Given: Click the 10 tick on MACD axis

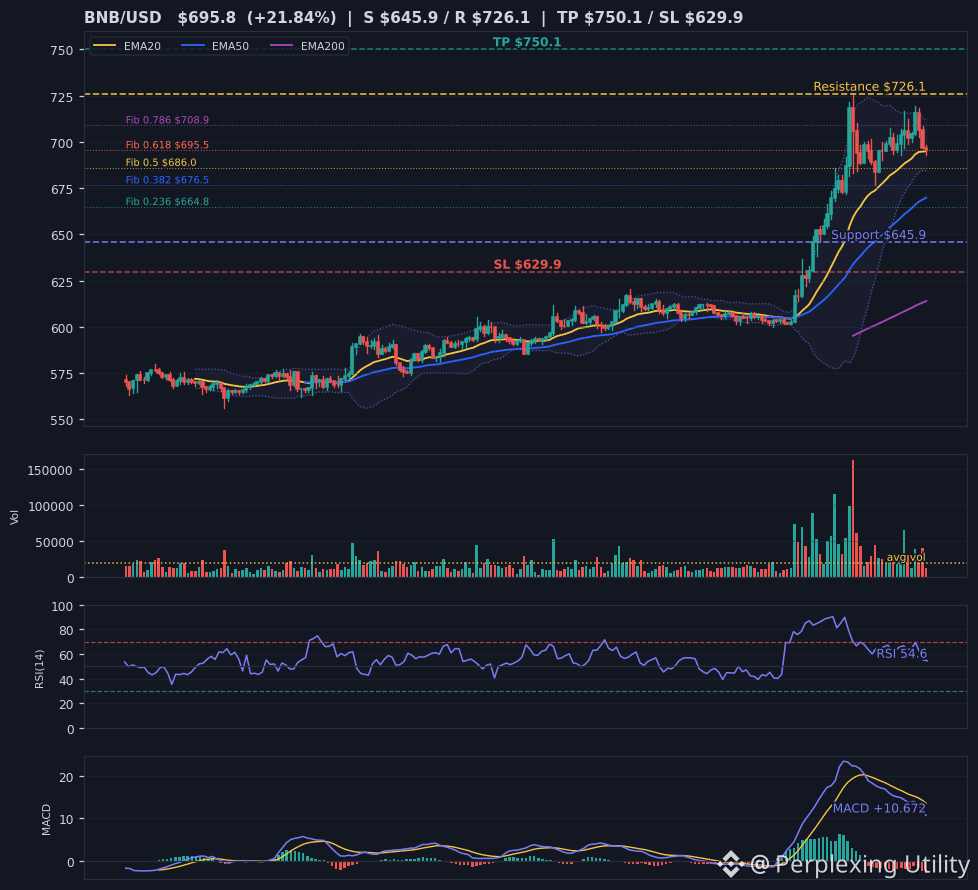Looking at the screenshot, I should coord(66,819).
